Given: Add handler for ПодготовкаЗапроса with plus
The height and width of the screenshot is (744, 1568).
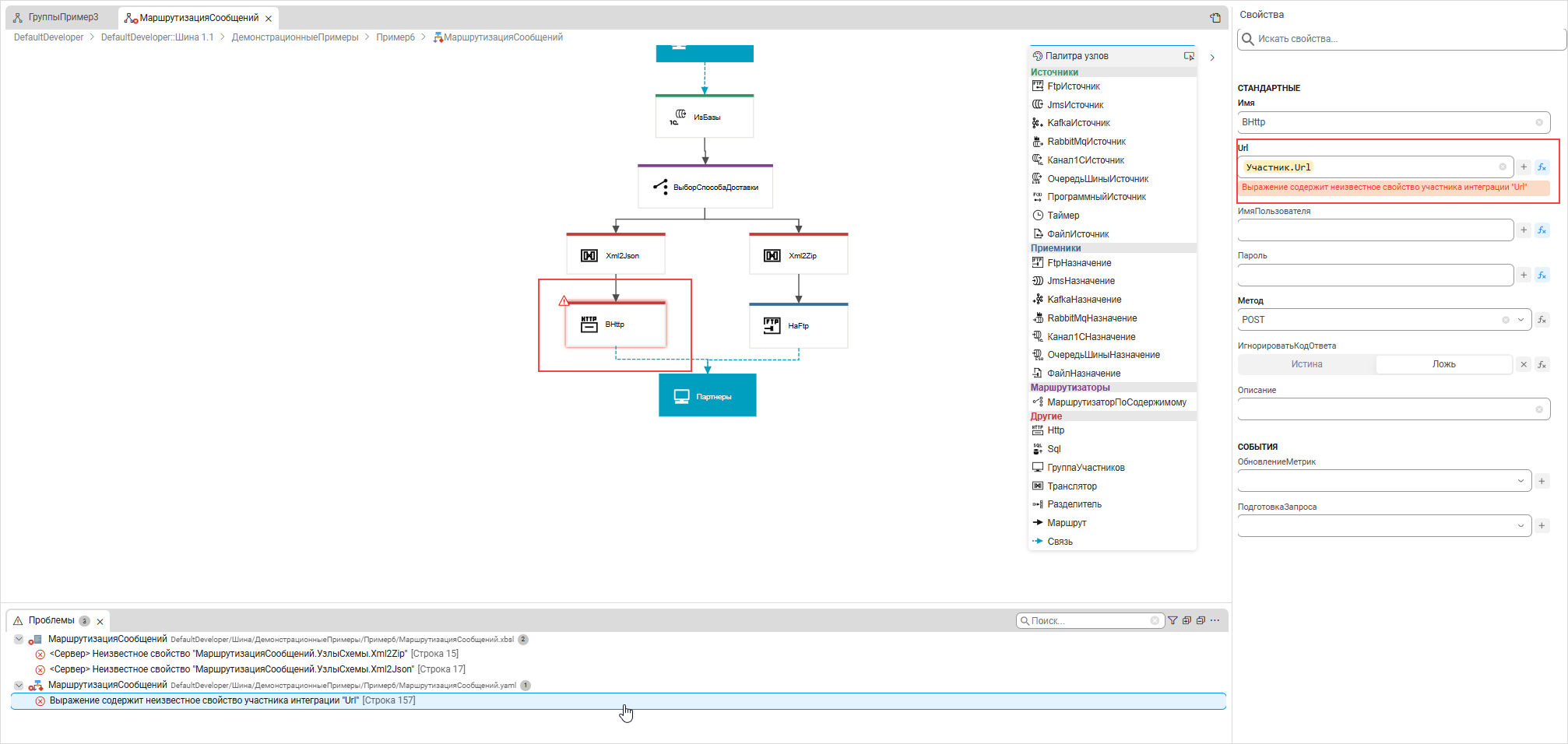Looking at the screenshot, I should point(1542,526).
